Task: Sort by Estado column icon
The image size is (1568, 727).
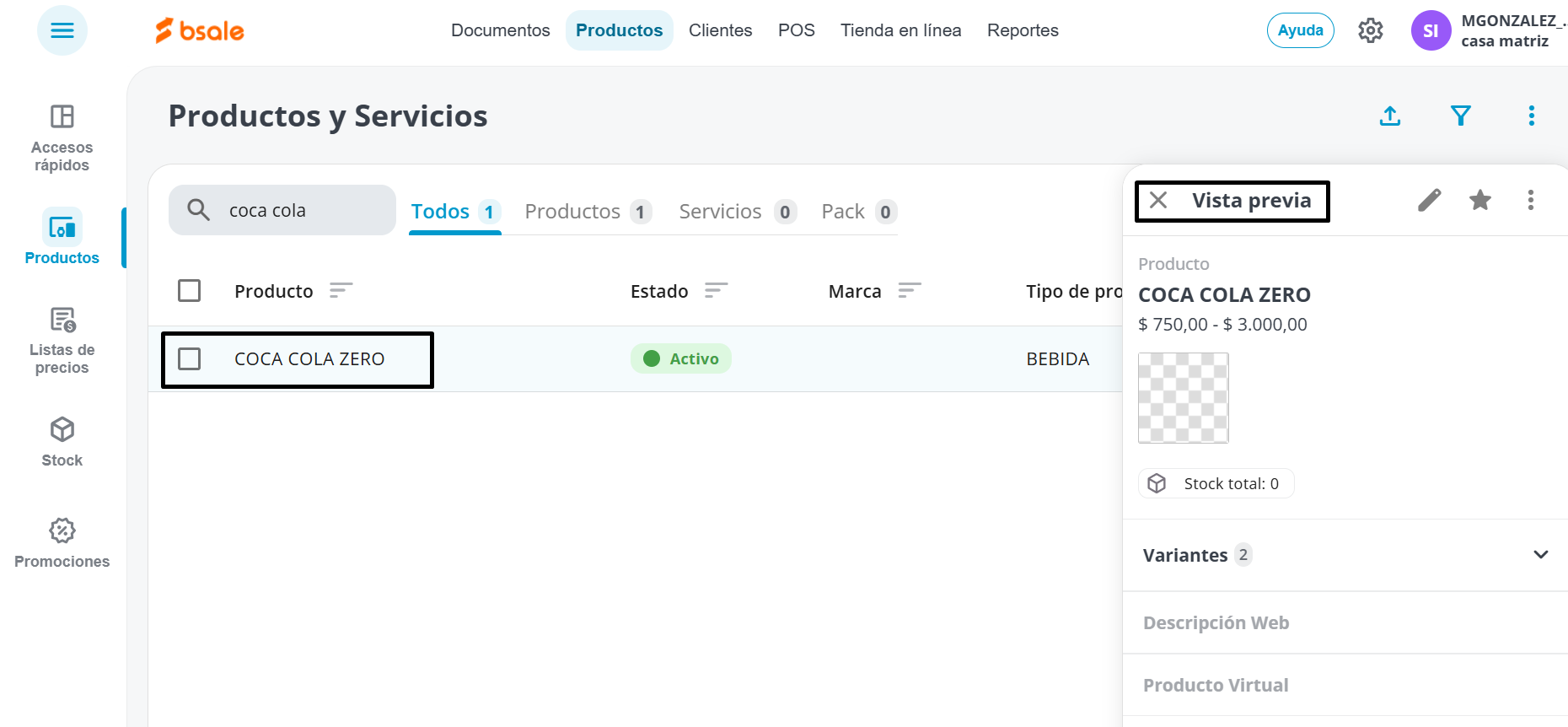Action: (x=716, y=291)
